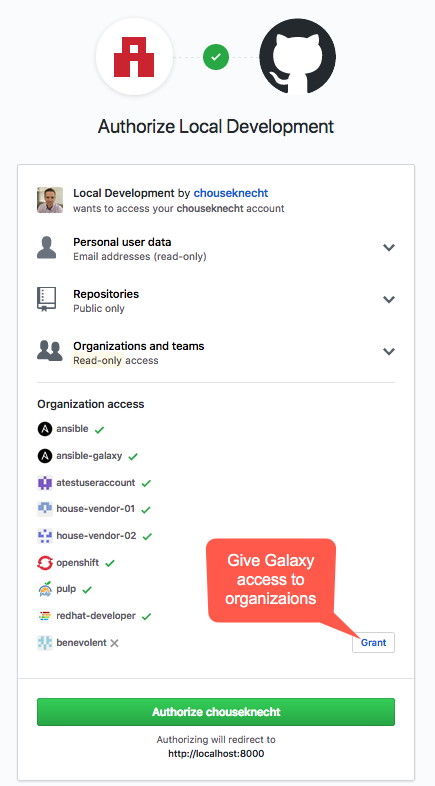The width and height of the screenshot is (435, 786).
Task: Open the chouseknecht developer profile link
Action: click(x=231, y=193)
